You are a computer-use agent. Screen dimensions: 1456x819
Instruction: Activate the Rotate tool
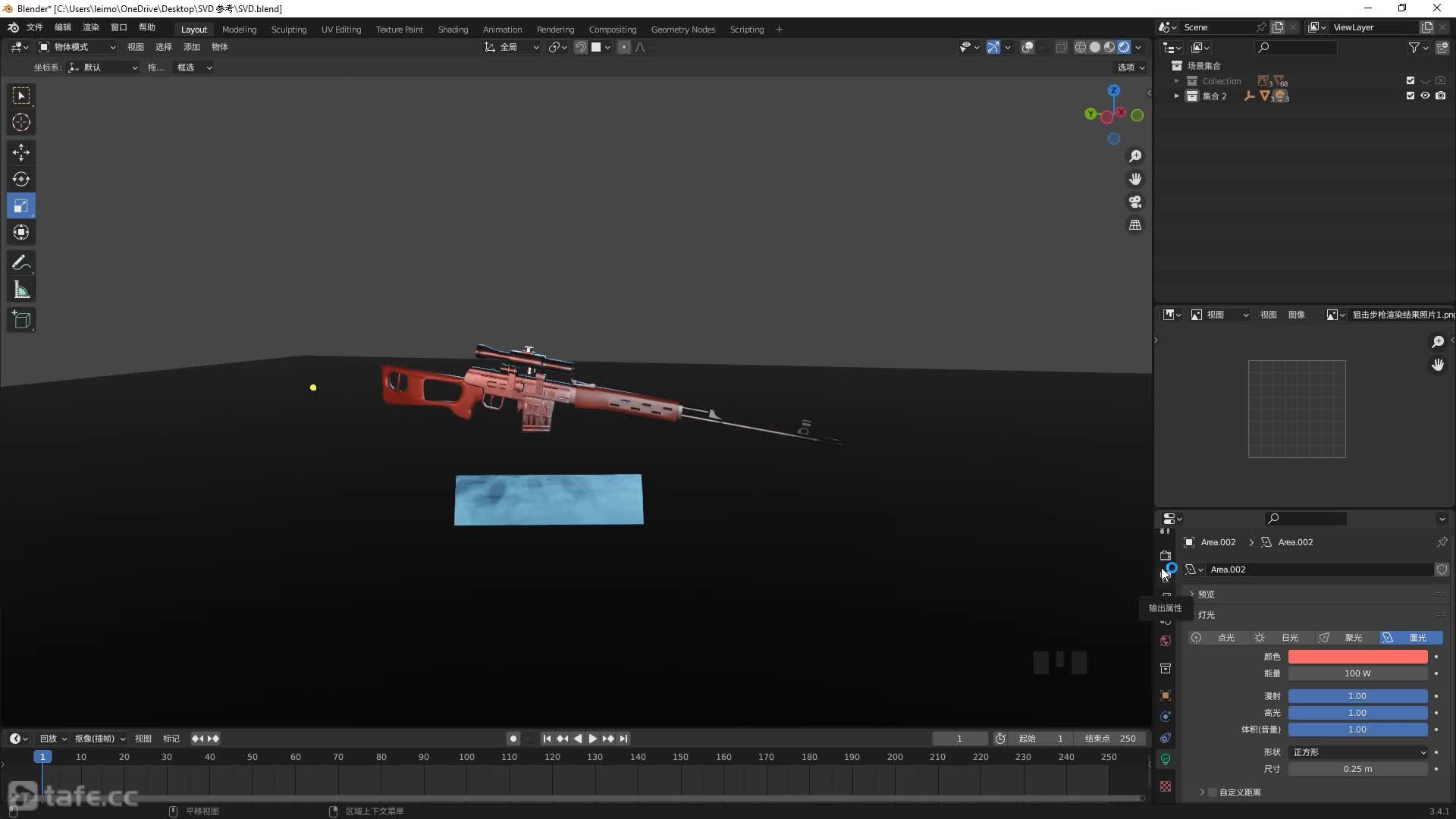pyautogui.click(x=21, y=179)
